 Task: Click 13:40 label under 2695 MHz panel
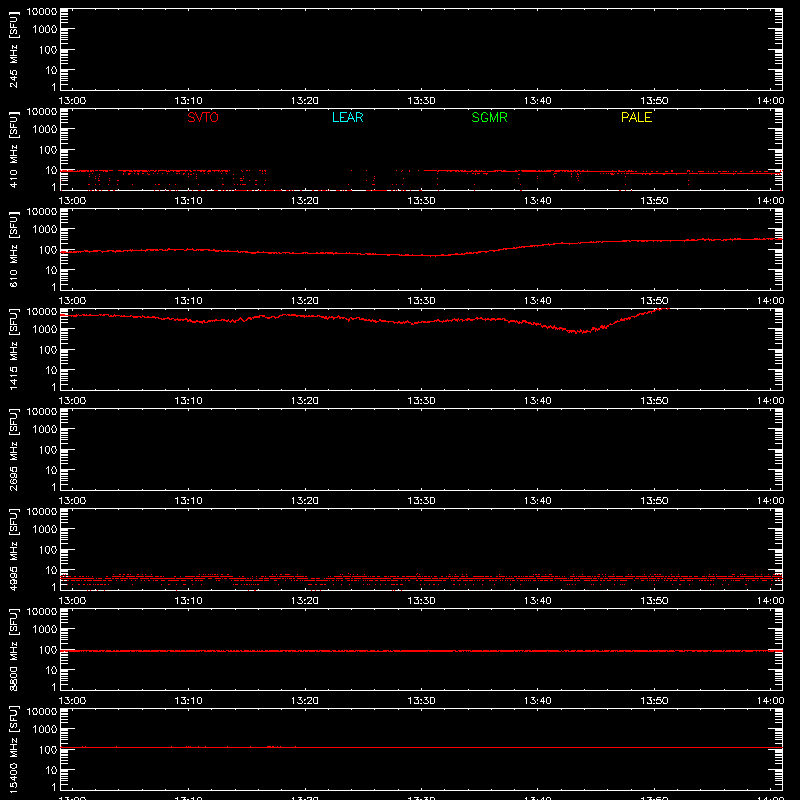click(538, 501)
